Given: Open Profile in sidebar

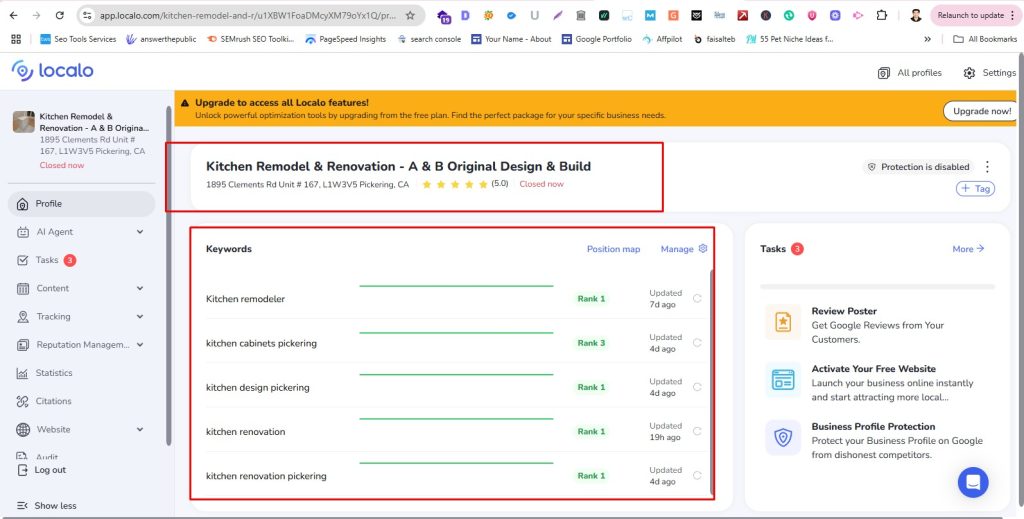Looking at the screenshot, I should (82, 204).
